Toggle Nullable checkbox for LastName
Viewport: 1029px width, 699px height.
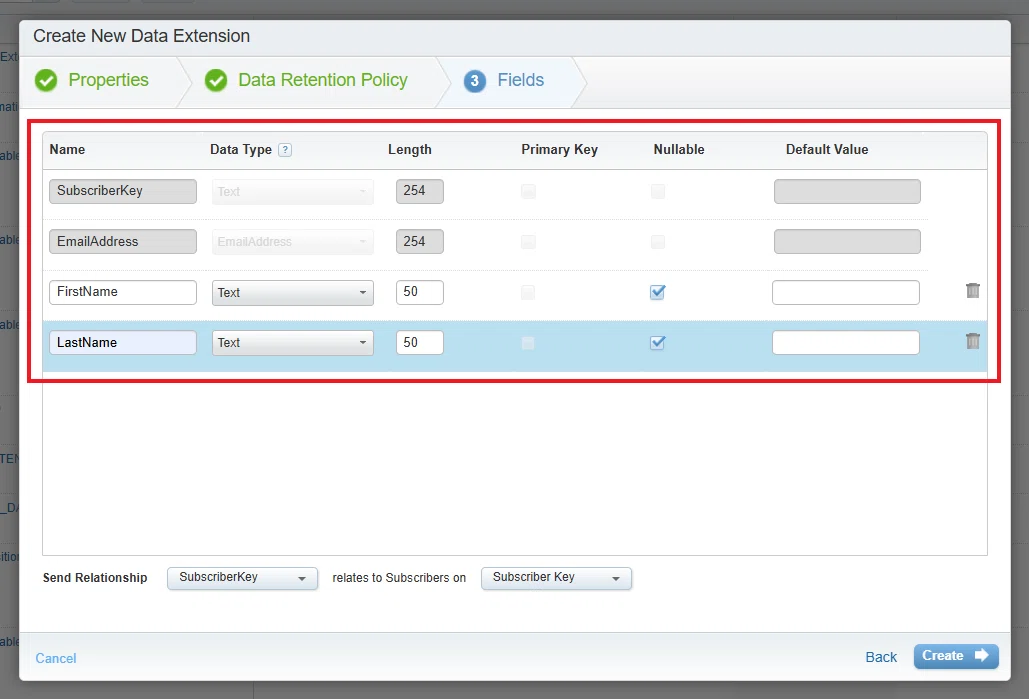pyautogui.click(x=658, y=343)
